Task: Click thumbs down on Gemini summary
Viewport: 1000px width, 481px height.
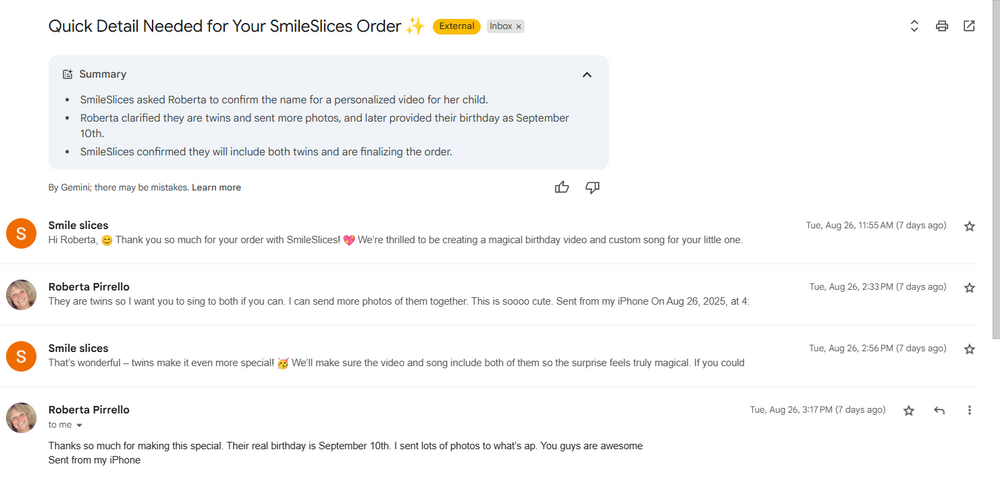Action: 592,187
